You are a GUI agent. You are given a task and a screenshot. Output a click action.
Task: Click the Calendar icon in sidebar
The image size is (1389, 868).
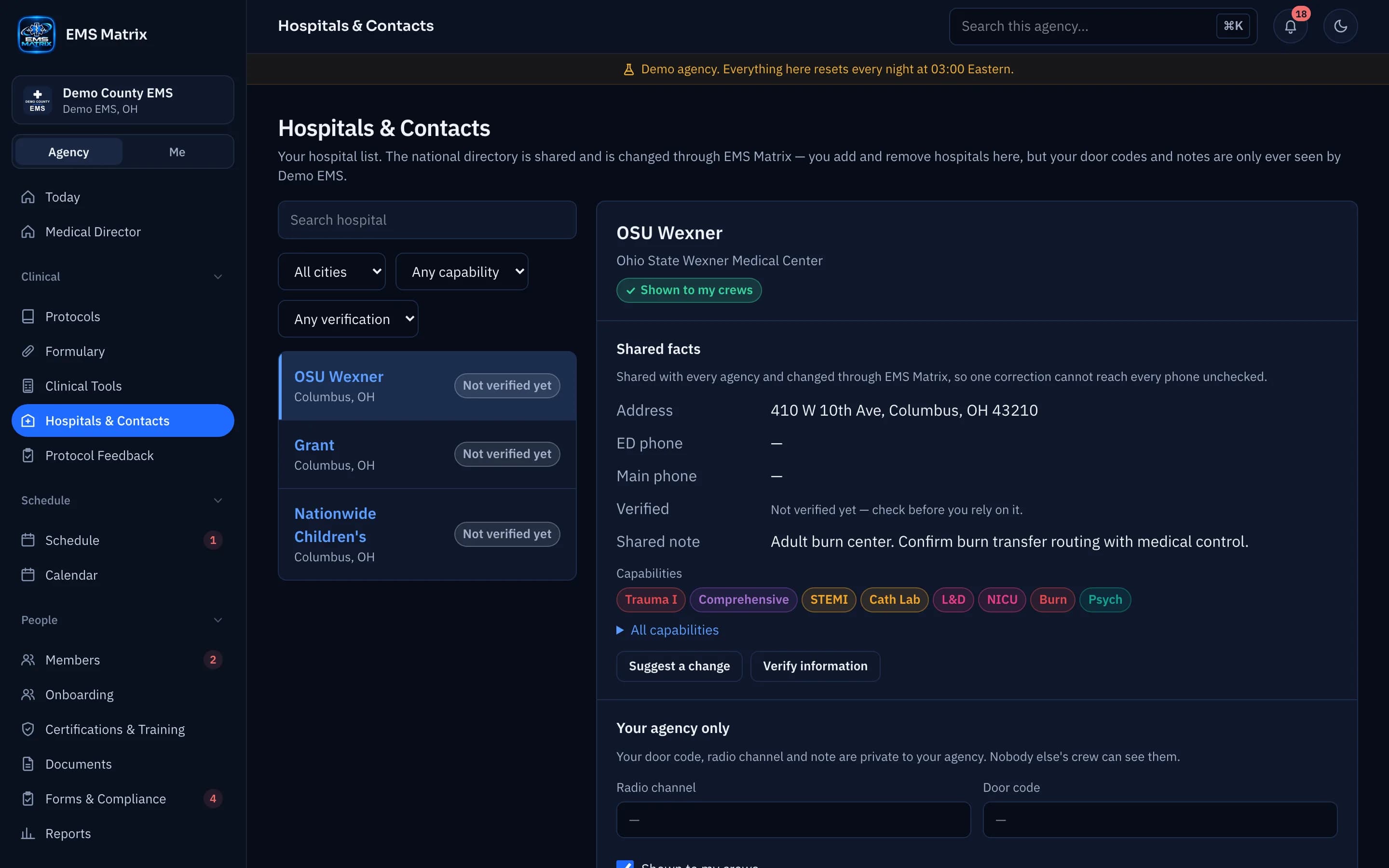click(x=28, y=575)
